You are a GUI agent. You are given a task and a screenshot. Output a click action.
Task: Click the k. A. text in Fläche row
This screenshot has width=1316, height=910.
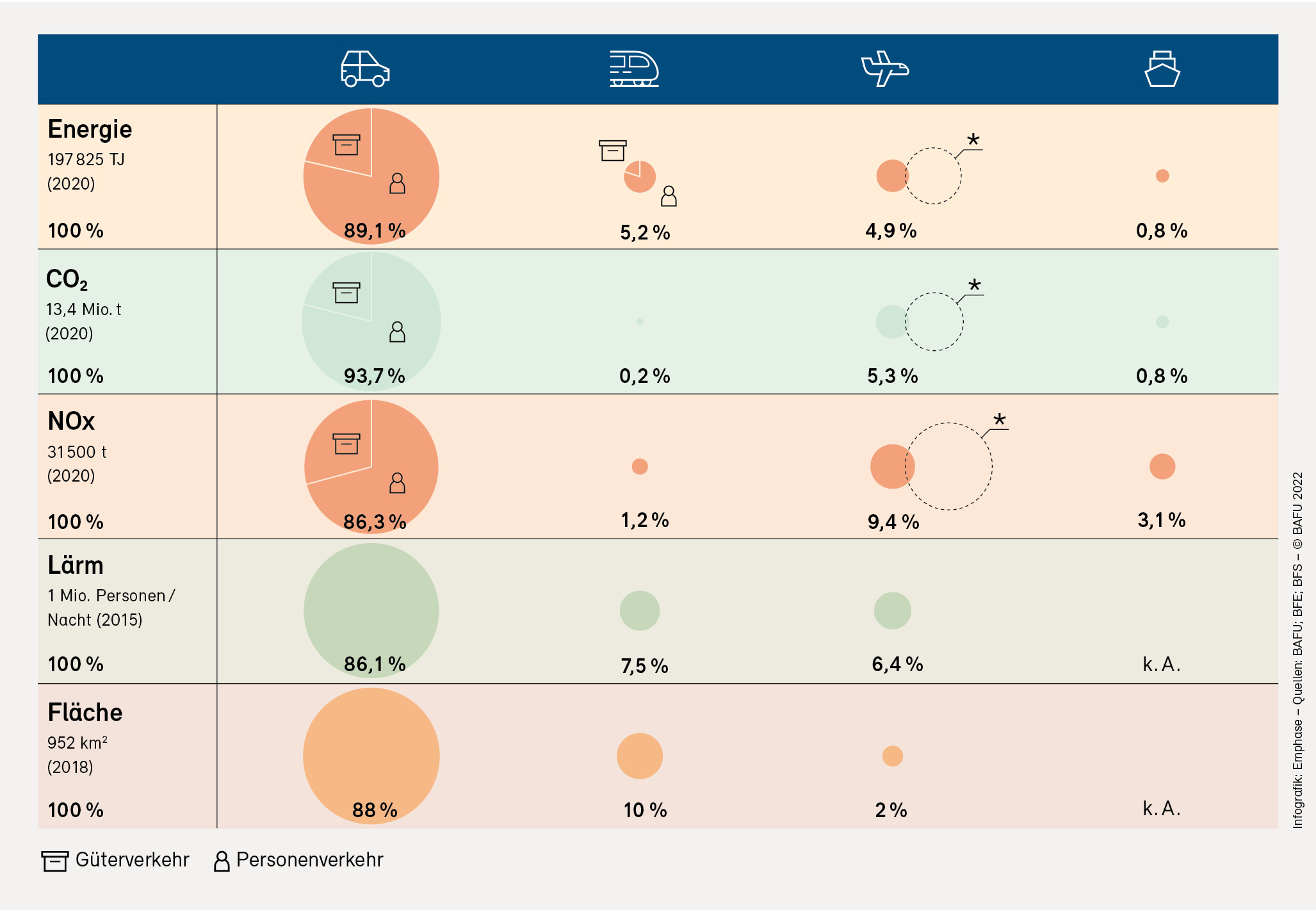[x=1162, y=809]
